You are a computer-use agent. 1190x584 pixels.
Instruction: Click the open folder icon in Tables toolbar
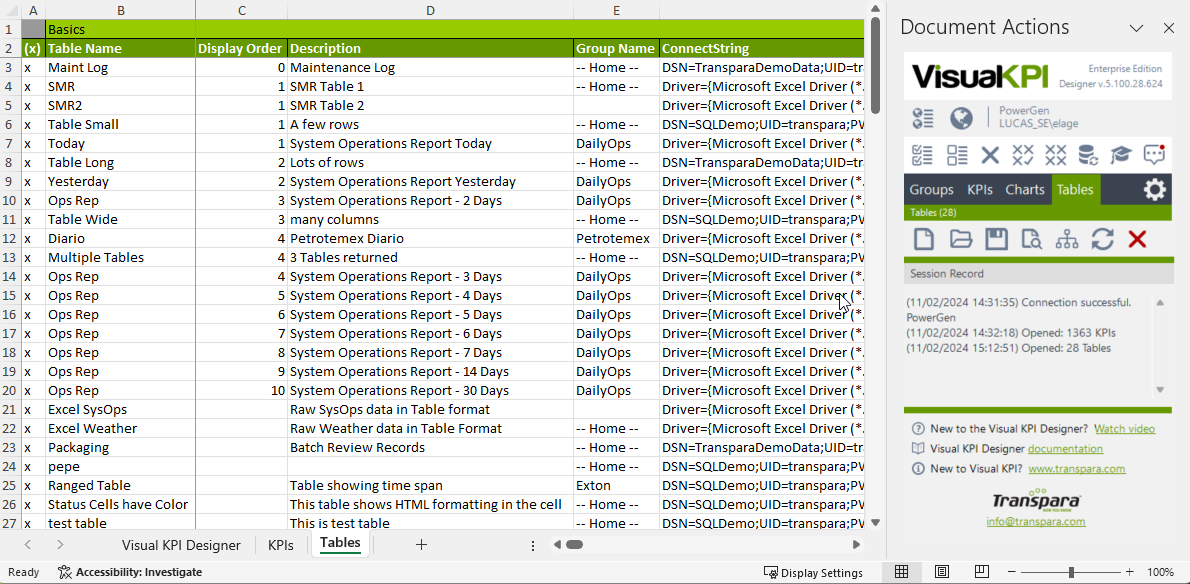coord(960,239)
